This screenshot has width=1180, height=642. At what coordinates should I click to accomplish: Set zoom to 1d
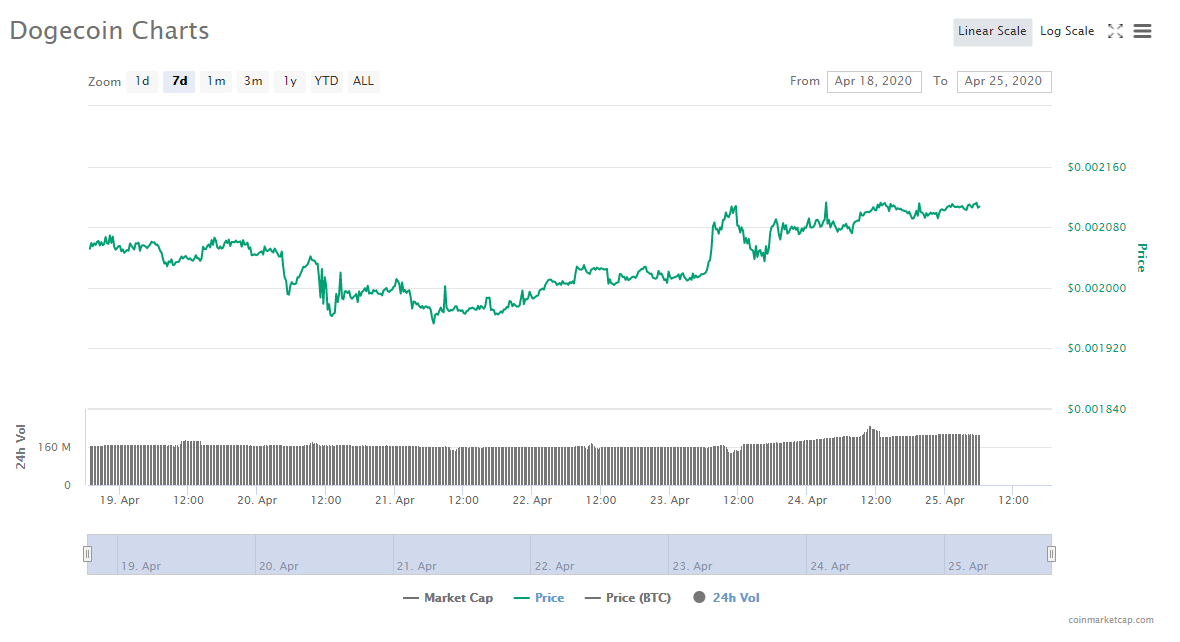tap(142, 81)
